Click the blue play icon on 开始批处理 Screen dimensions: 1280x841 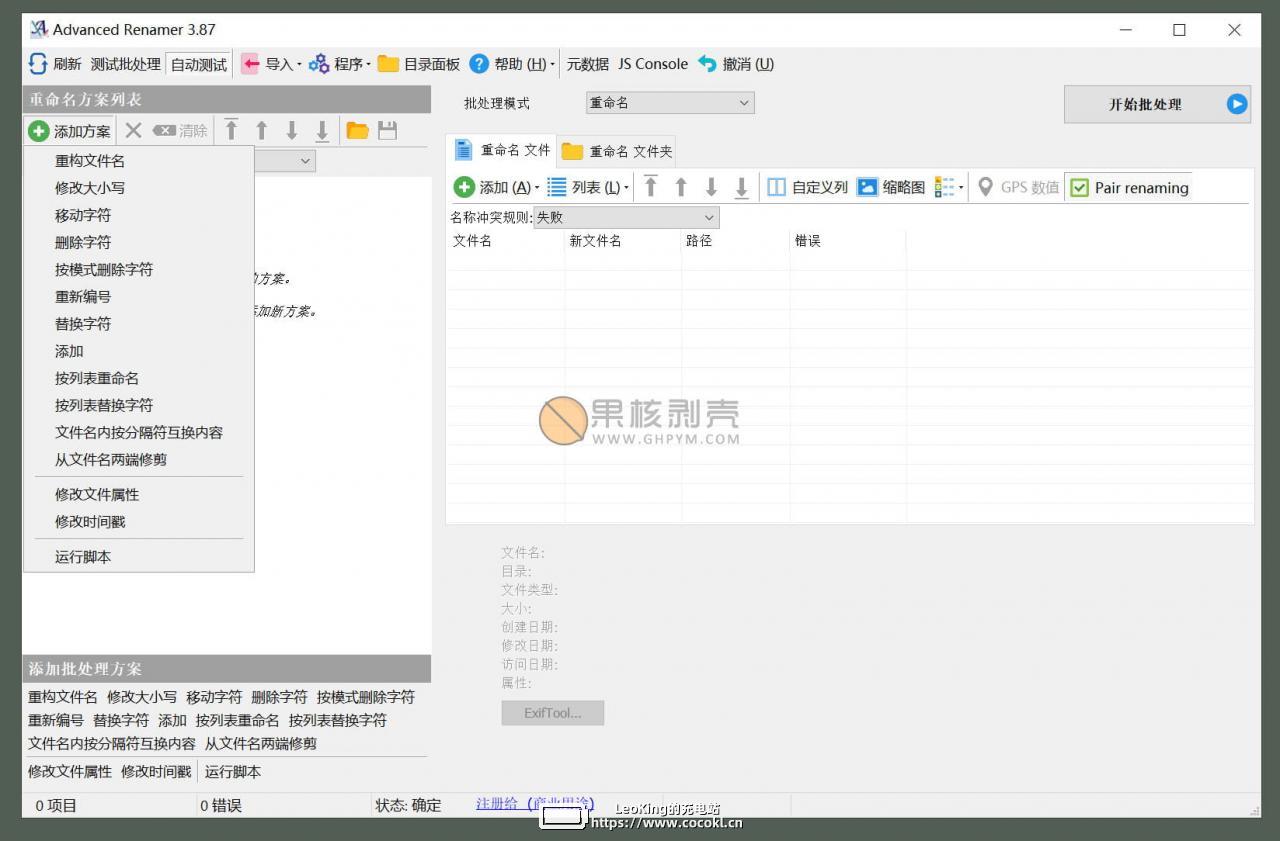pos(1237,104)
